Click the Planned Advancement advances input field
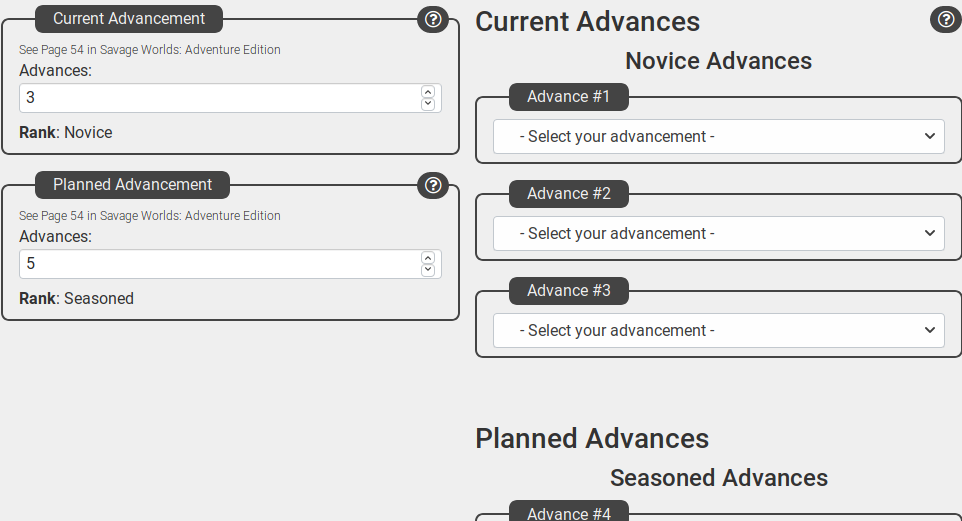The height and width of the screenshot is (521, 962). click(x=230, y=264)
